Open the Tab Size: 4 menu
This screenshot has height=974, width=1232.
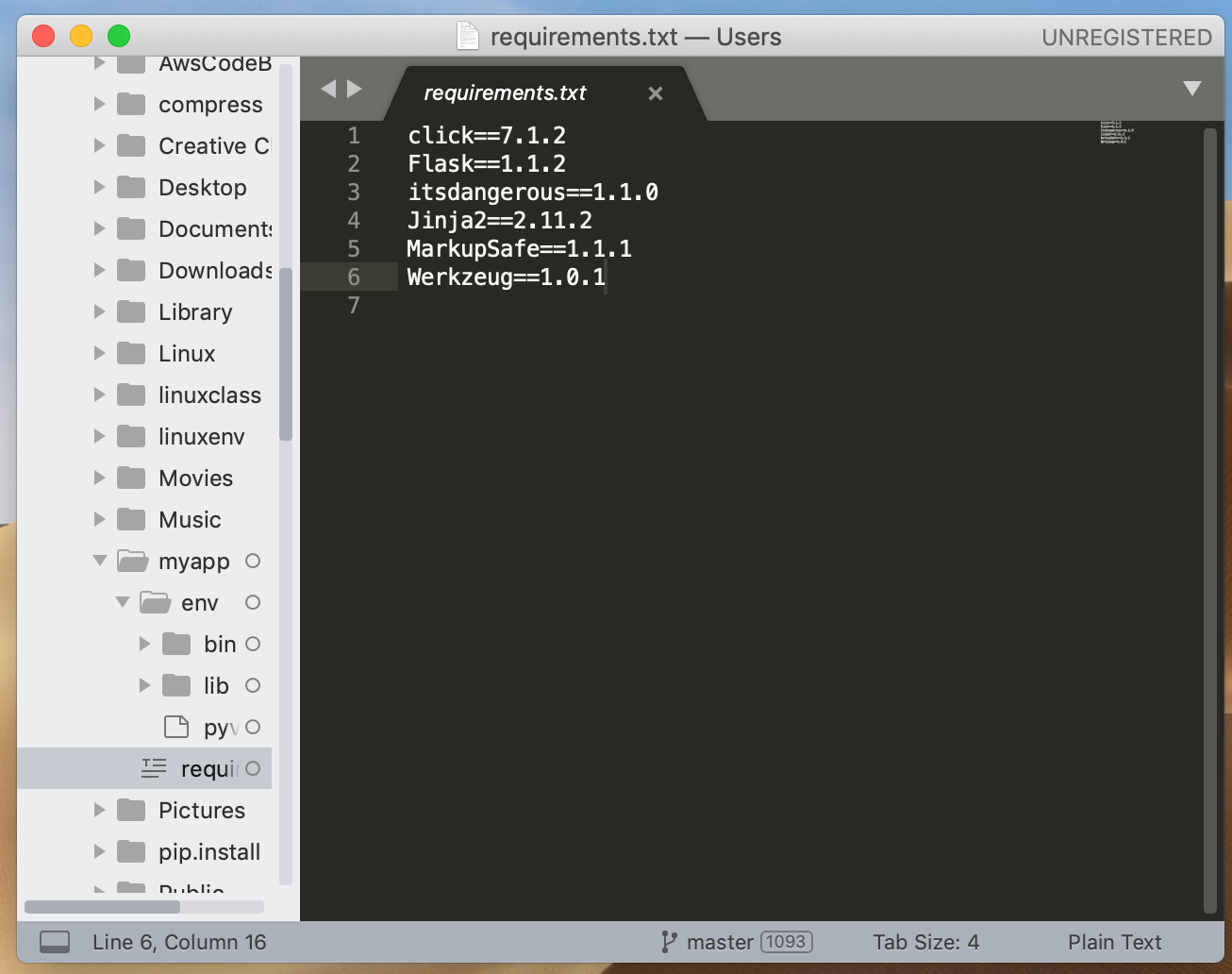925,942
